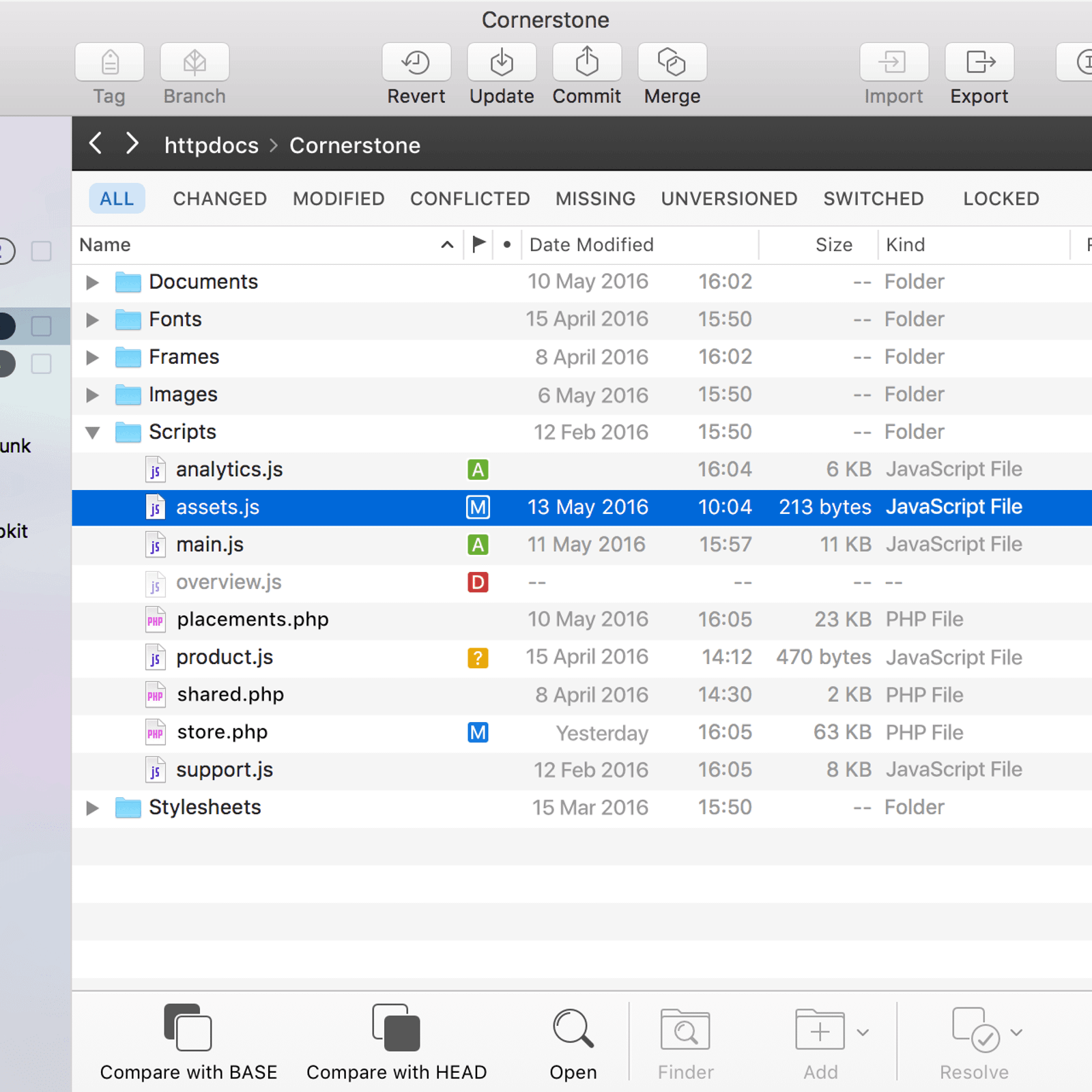Expand the Stylesheets folder
1092x1092 pixels.
[92, 808]
